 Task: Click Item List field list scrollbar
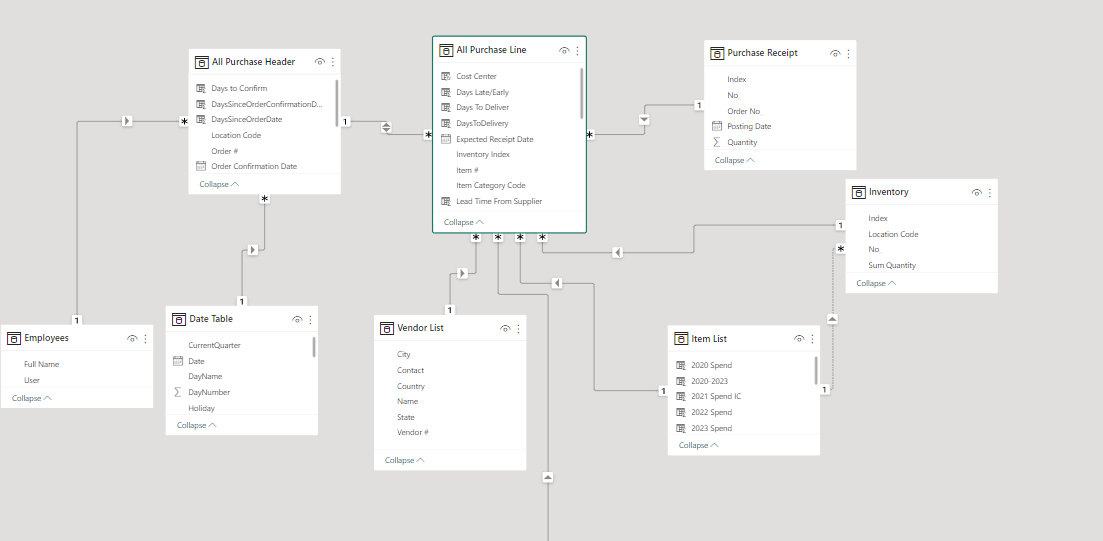(x=816, y=370)
